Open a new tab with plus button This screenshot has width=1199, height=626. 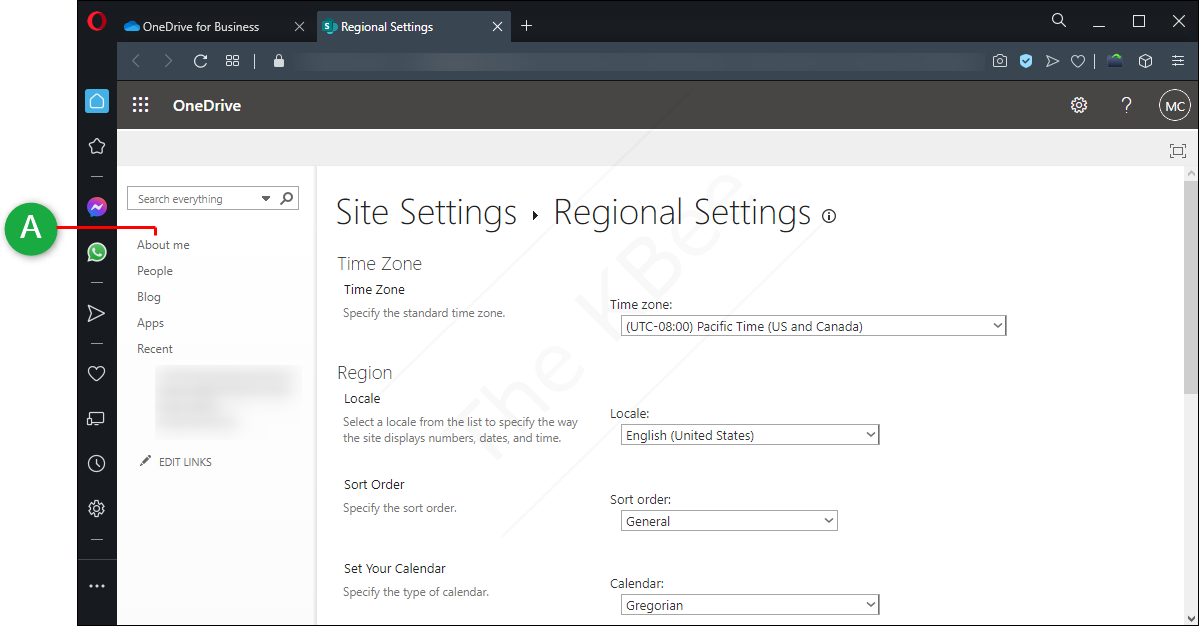(x=526, y=26)
